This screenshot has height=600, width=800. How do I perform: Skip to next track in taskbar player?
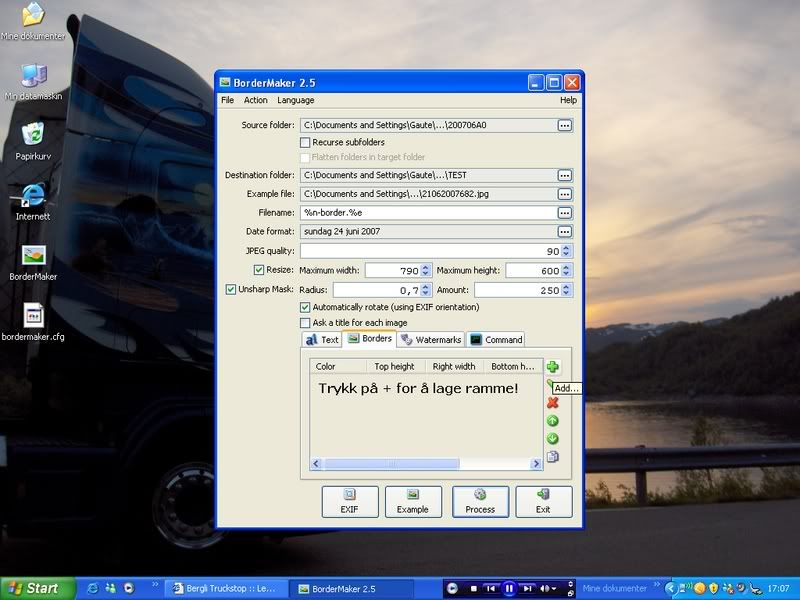pyautogui.click(x=528, y=589)
